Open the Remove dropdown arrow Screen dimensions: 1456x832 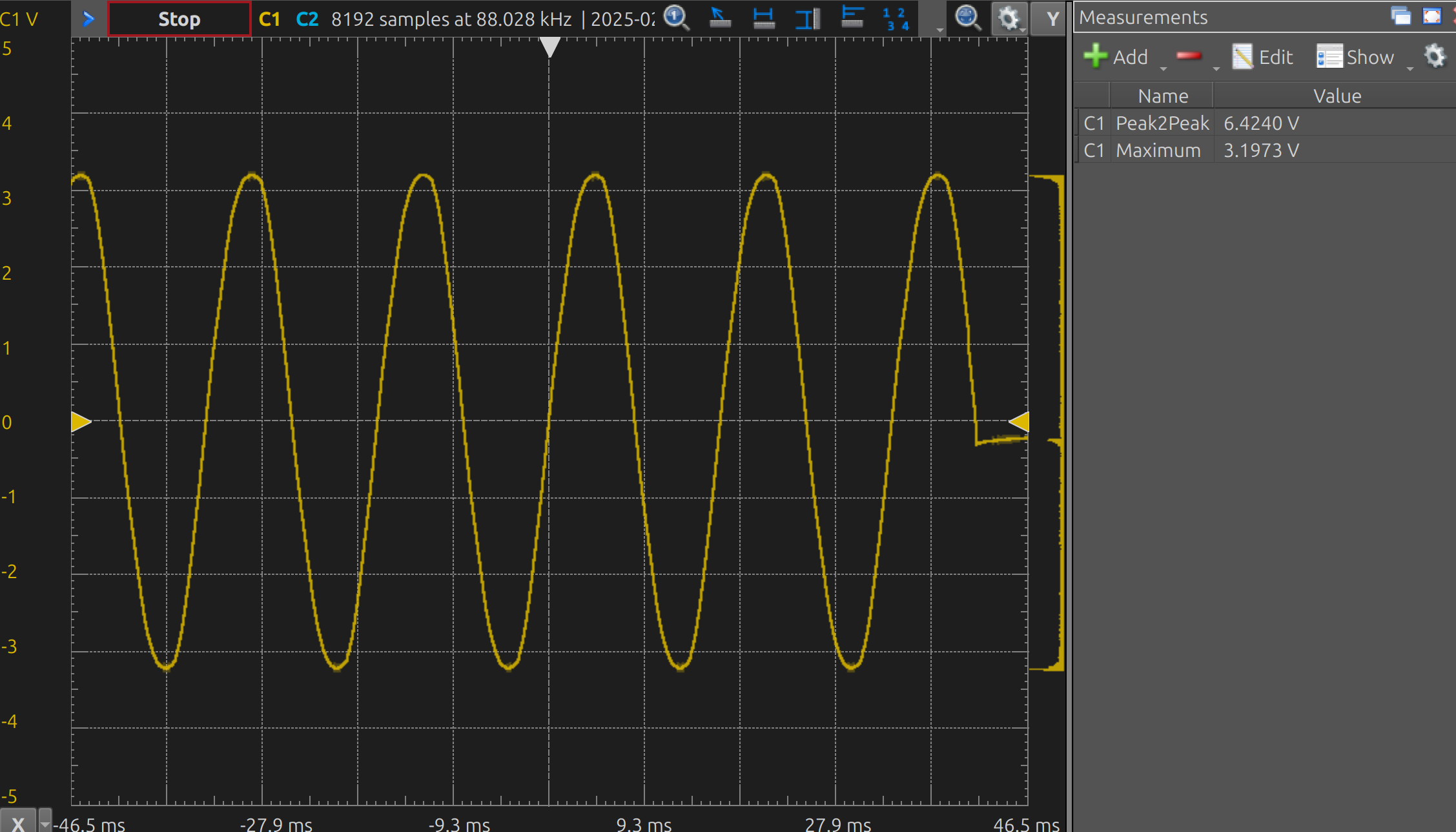[x=1216, y=67]
